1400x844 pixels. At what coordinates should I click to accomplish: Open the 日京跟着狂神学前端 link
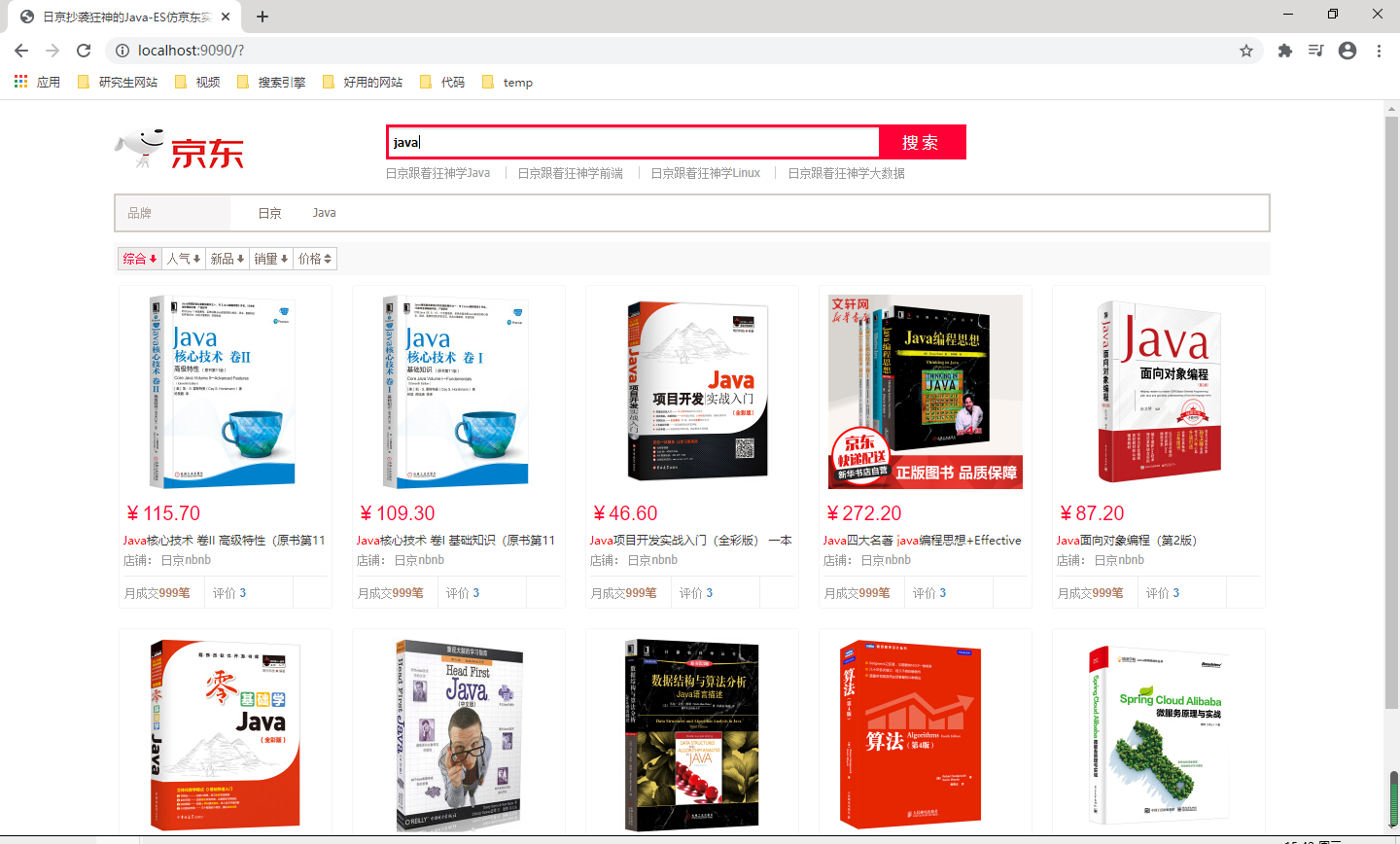click(x=570, y=173)
